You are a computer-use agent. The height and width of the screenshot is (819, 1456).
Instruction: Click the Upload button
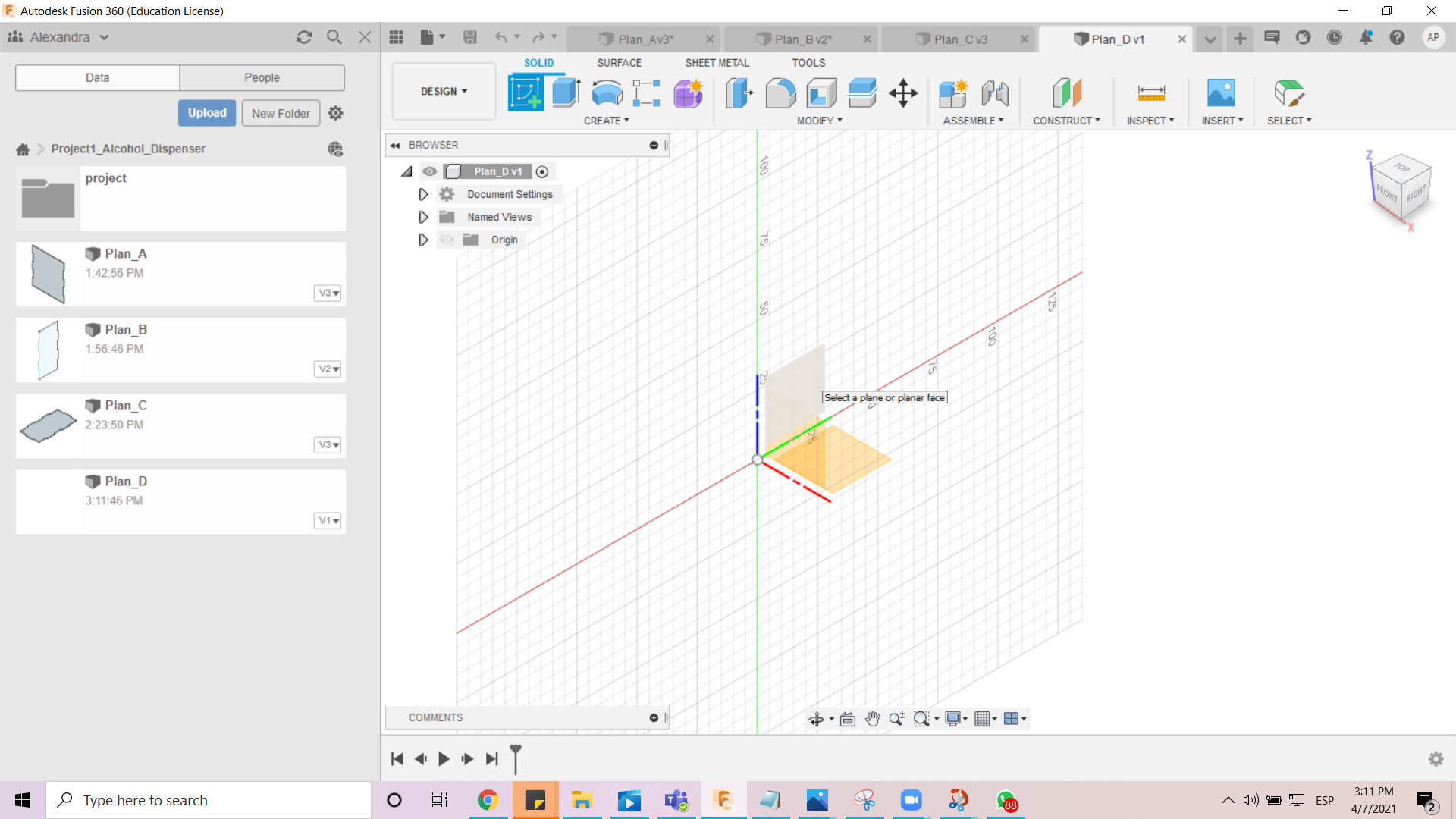pyautogui.click(x=207, y=113)
